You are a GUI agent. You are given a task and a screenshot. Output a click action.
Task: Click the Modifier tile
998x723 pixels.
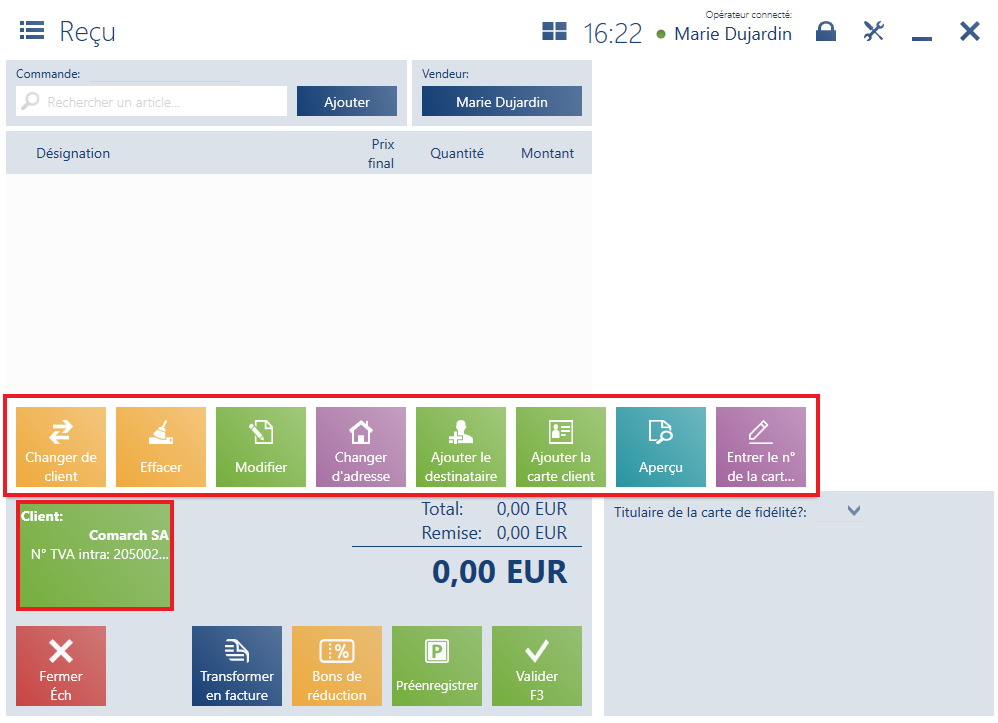pos(261,447)
